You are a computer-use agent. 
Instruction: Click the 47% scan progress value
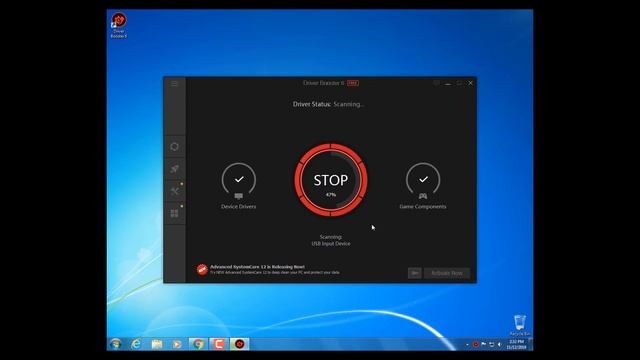coord(331,195)
